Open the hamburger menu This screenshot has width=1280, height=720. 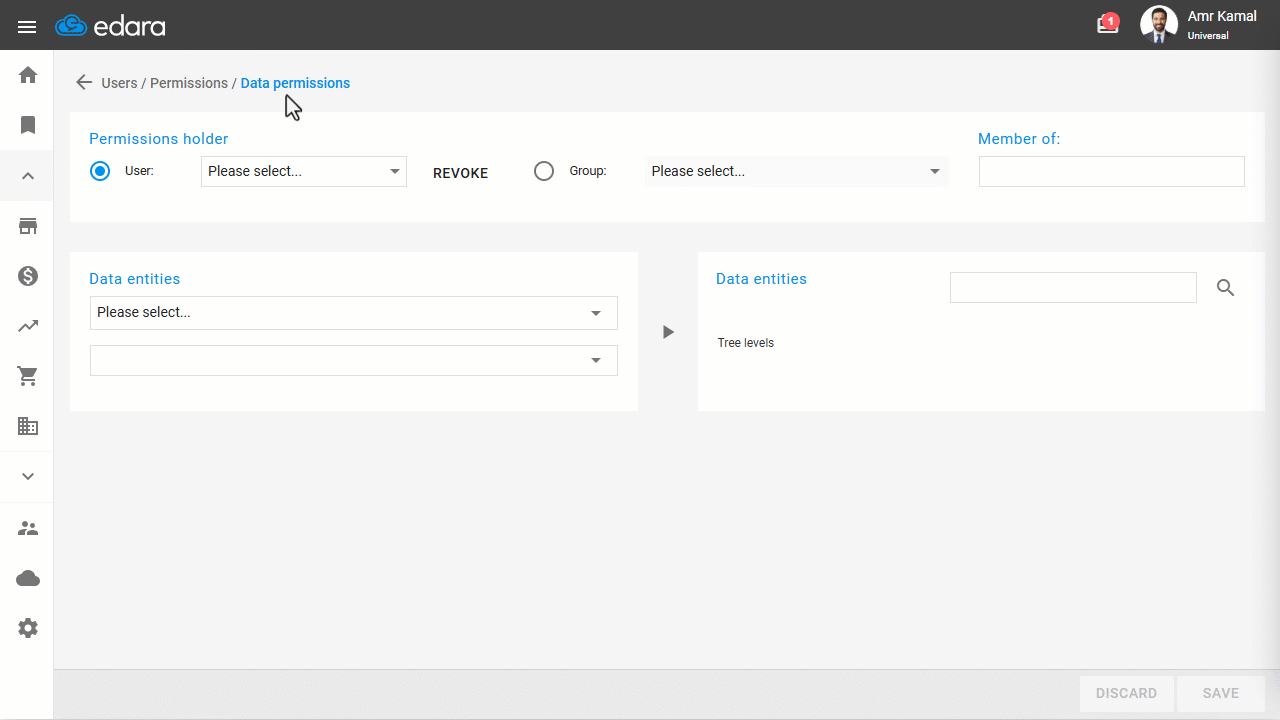(27, 27)
